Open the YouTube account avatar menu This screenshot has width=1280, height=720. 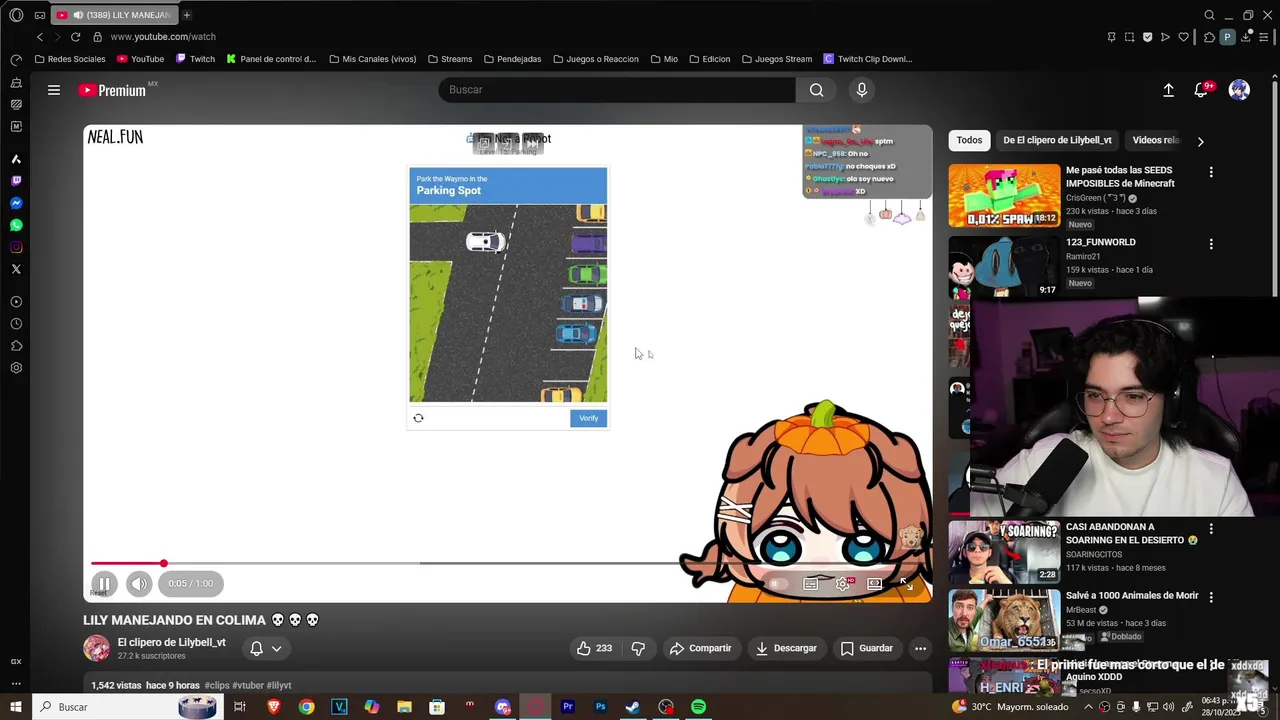point(1239,90)
